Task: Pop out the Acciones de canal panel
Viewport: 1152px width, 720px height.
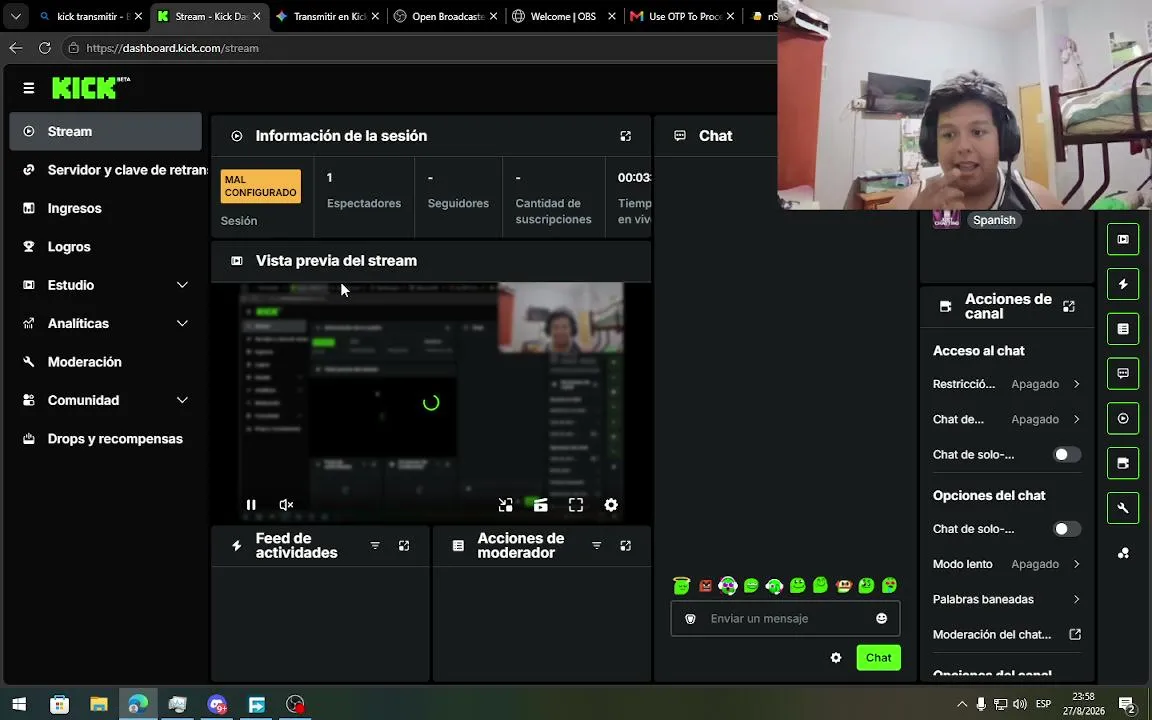Action: coord(1069,306)
